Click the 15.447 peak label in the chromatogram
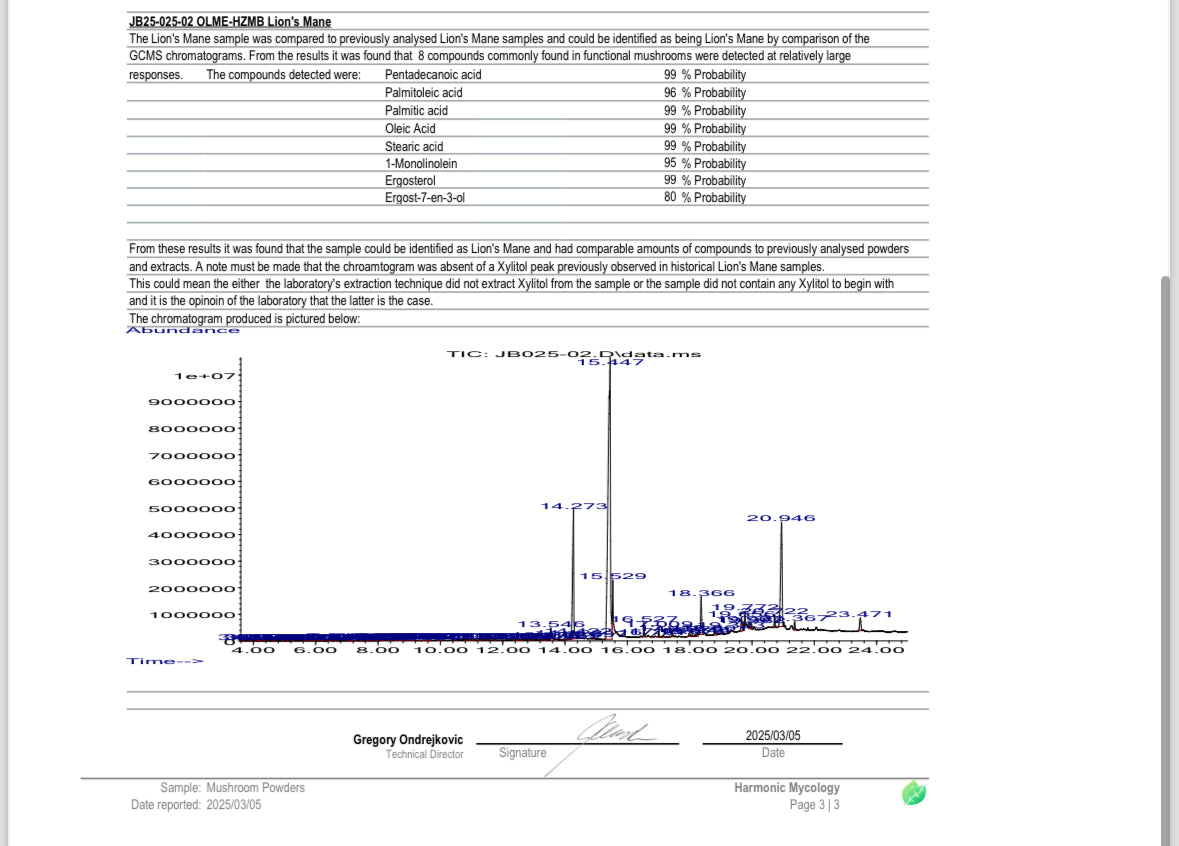This screenshot has width=1179, height=846. [611, 362]
